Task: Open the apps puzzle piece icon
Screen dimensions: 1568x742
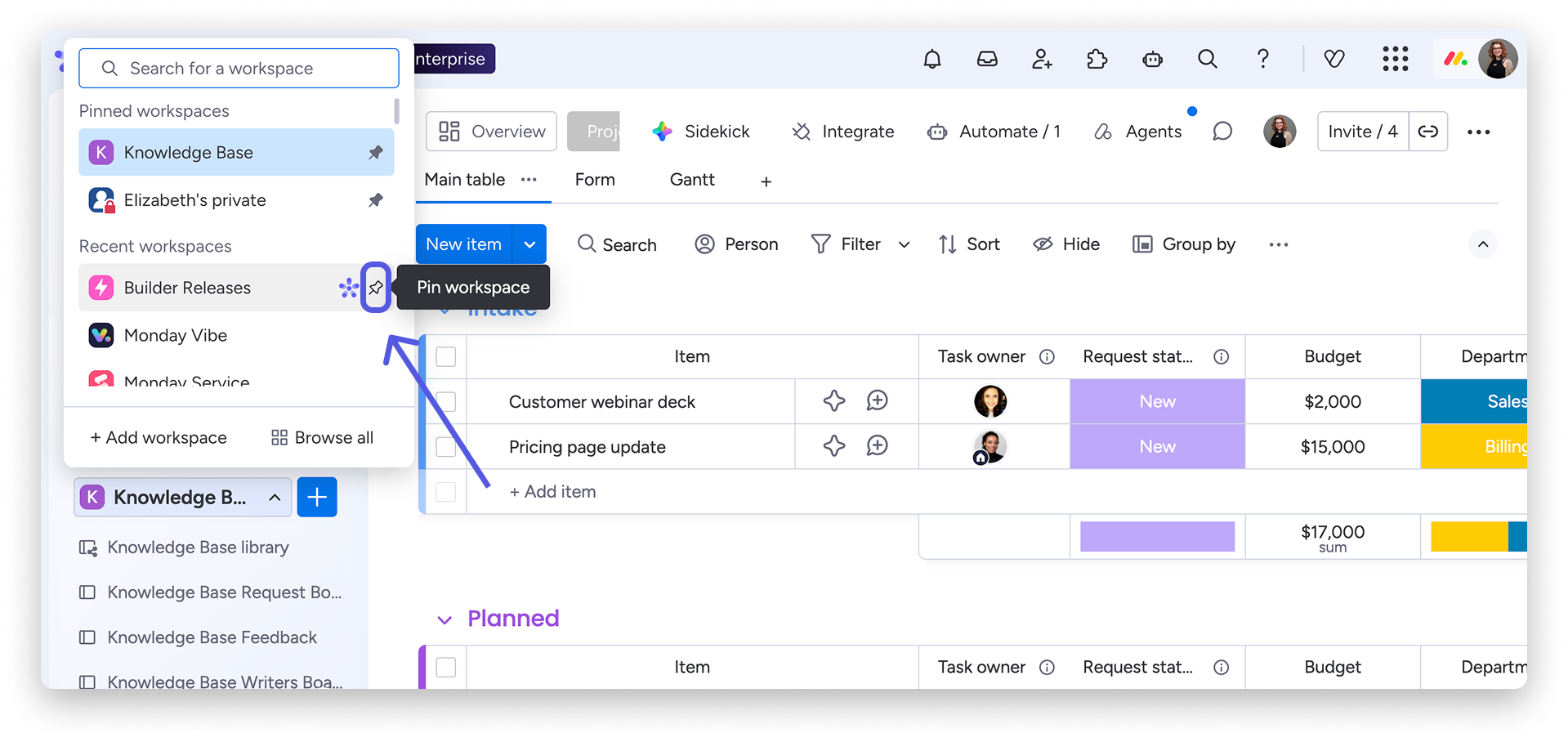Action: tap(1097, 59)
